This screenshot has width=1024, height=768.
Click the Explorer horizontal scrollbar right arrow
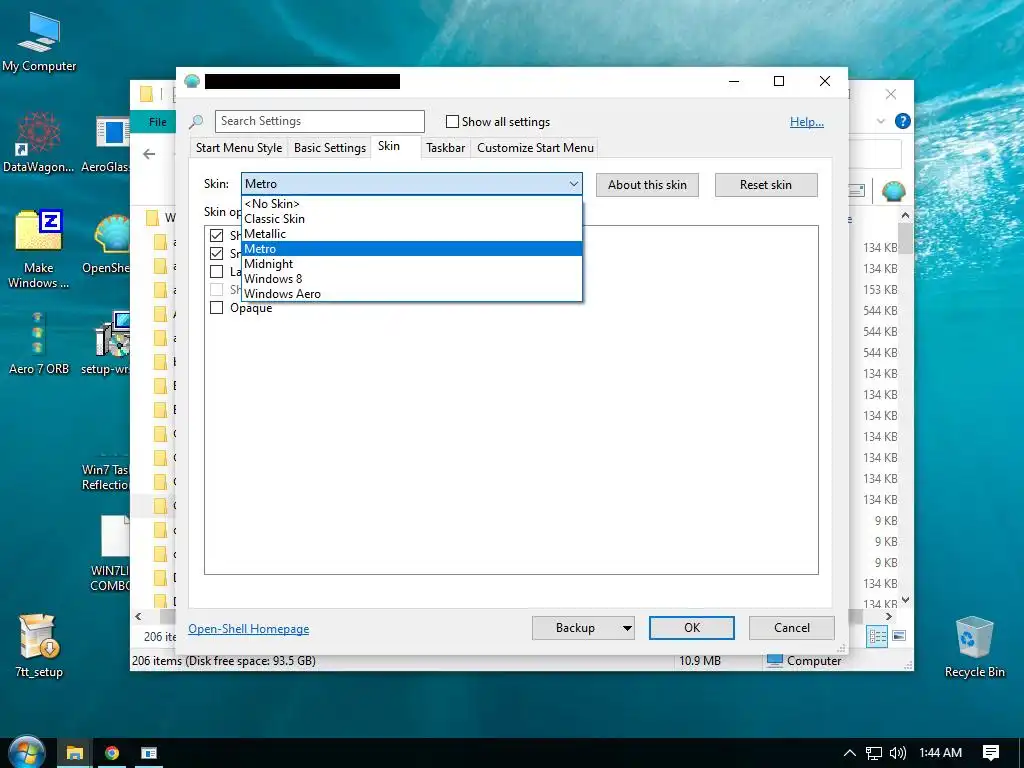tap(889, 616)
